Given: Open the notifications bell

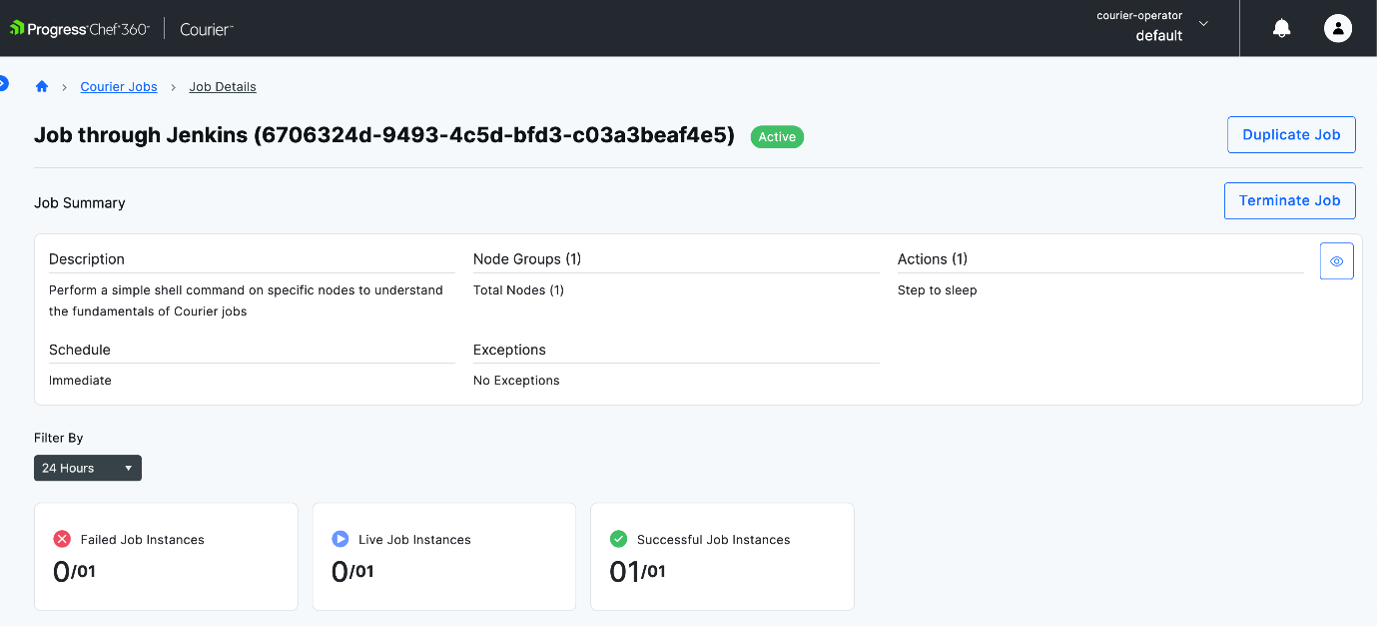Looking at the screenshot, I should pyautogui.click(x=1281, y=29).
